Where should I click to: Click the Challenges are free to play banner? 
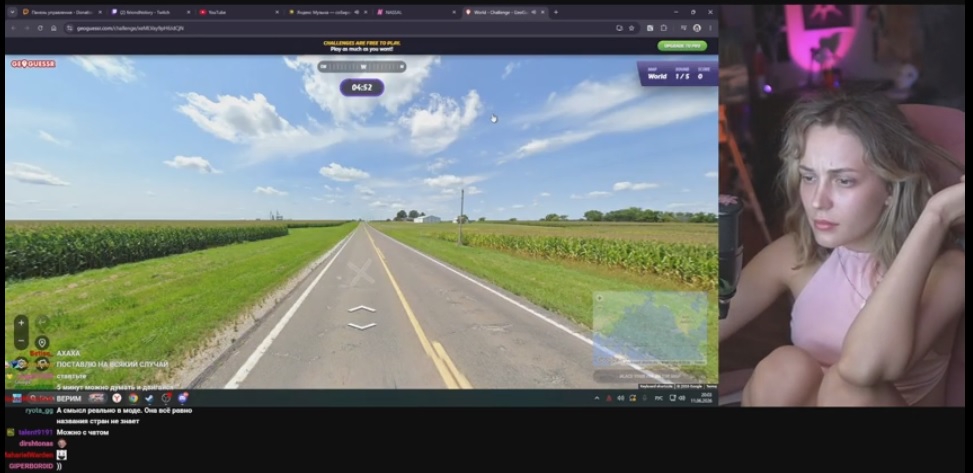click(x=362, y=46)
